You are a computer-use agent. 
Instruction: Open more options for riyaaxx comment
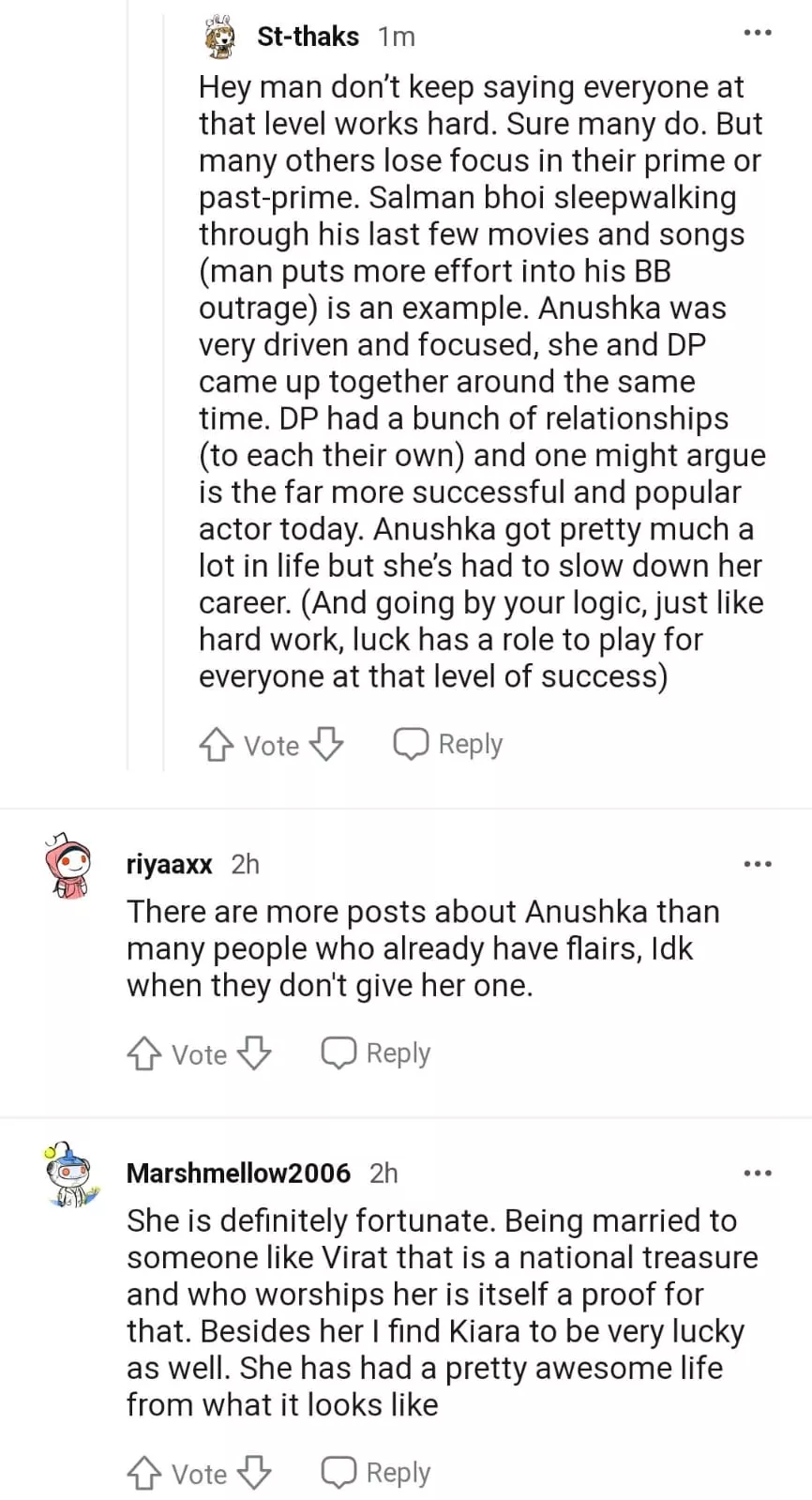[757, 864]
